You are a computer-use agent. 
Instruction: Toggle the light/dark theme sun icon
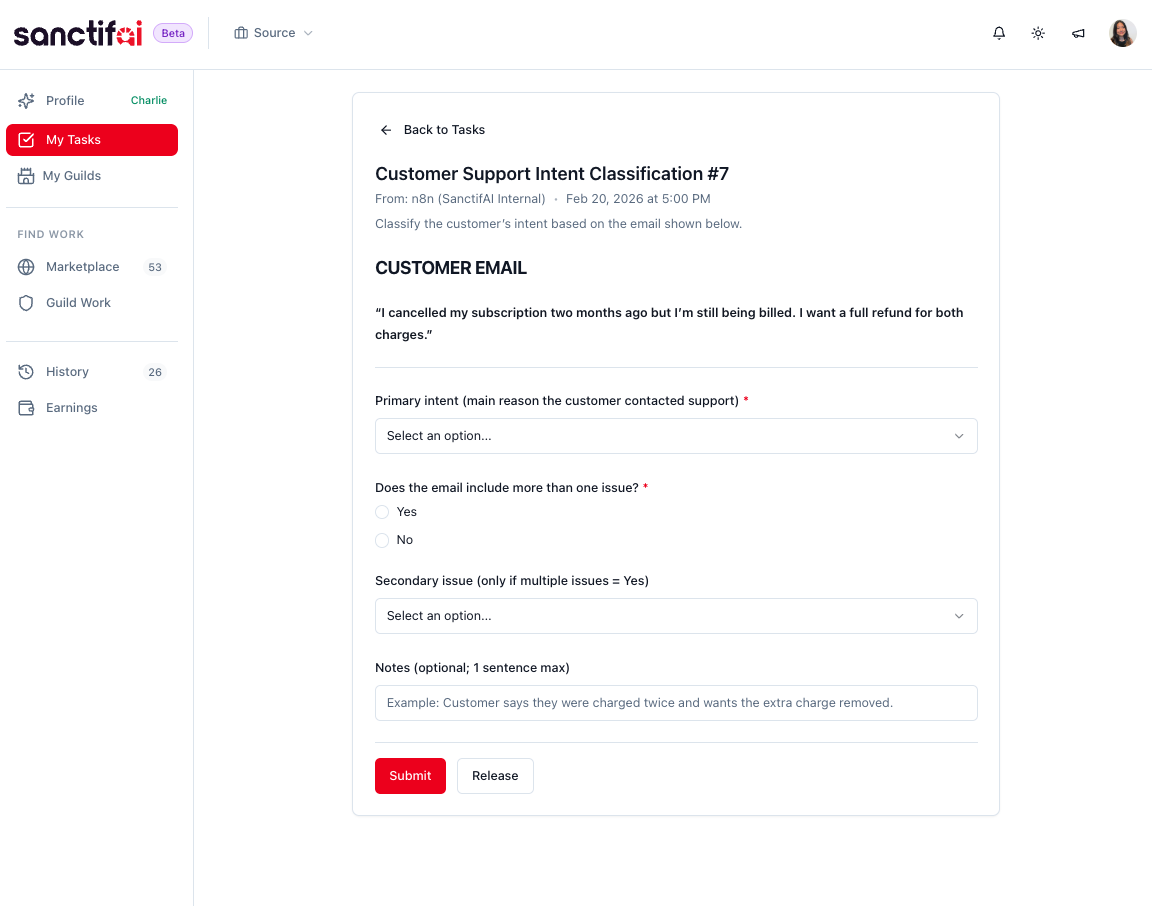pos(1038,33)
